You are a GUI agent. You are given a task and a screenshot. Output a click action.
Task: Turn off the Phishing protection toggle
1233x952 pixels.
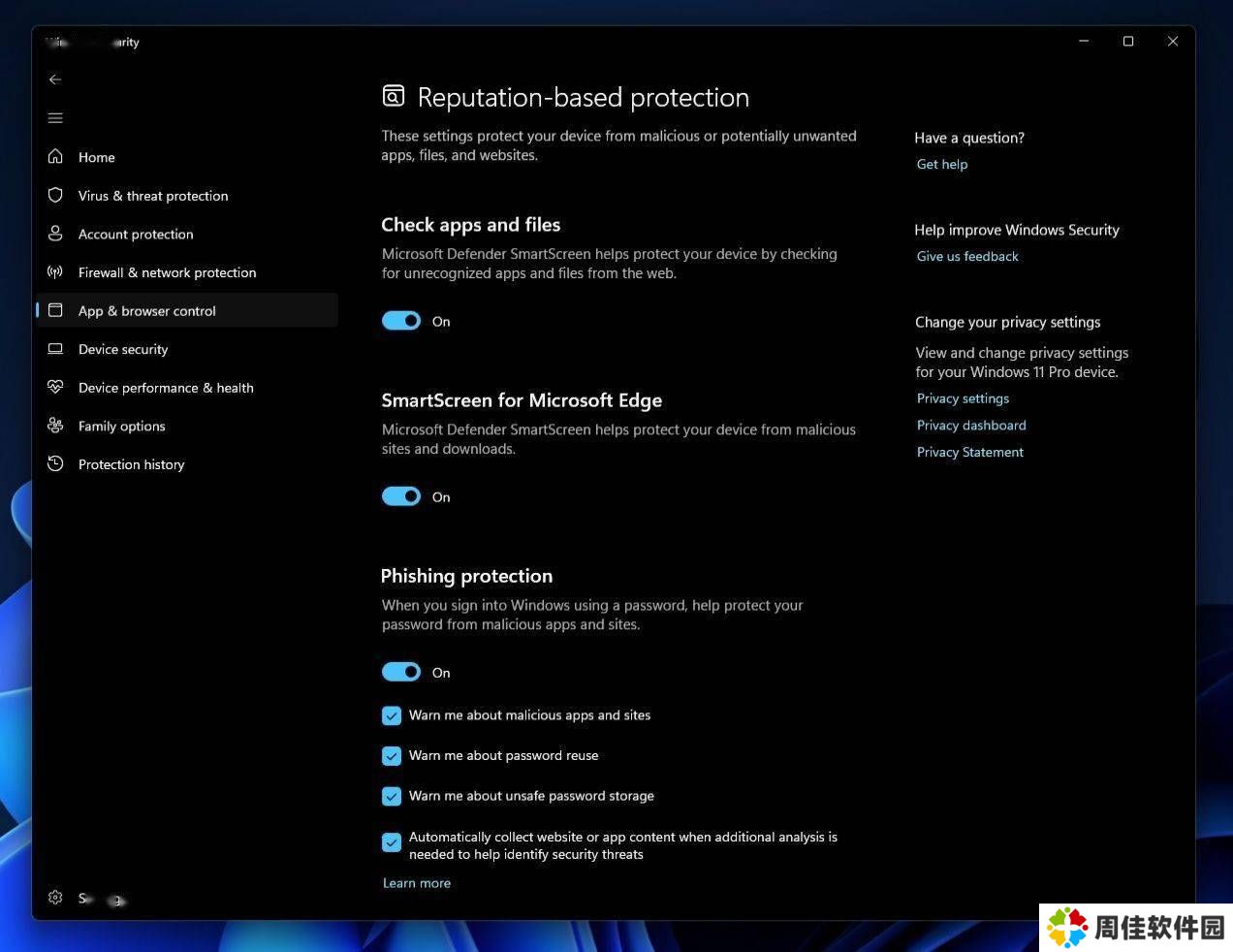pyautogui.click(x=401, y=672)
